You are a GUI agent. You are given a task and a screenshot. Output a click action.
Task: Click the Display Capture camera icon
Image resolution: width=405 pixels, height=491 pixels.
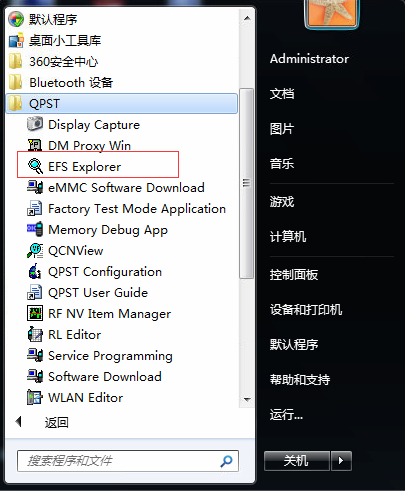[35, 124]
